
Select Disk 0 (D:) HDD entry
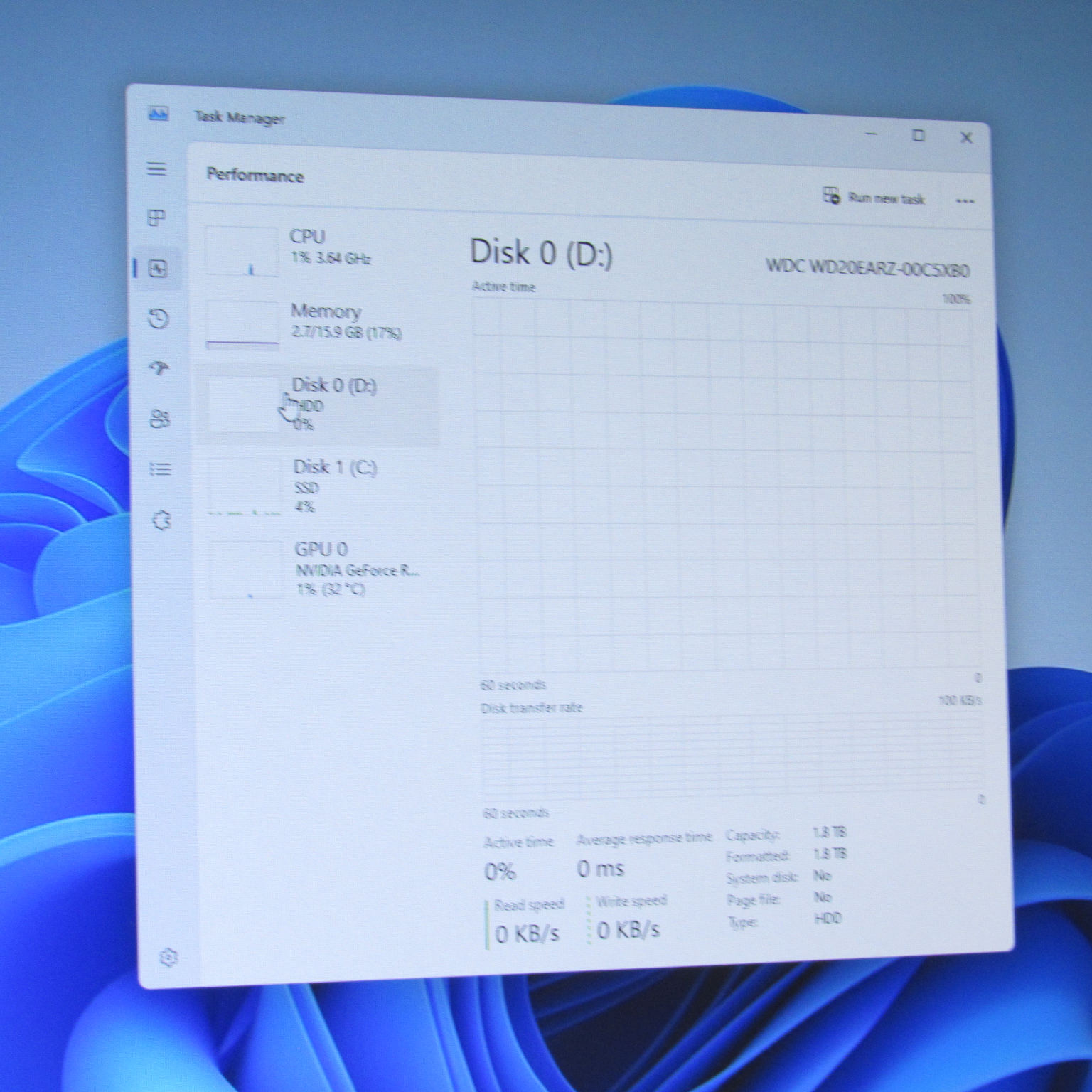tap(318, 405)
